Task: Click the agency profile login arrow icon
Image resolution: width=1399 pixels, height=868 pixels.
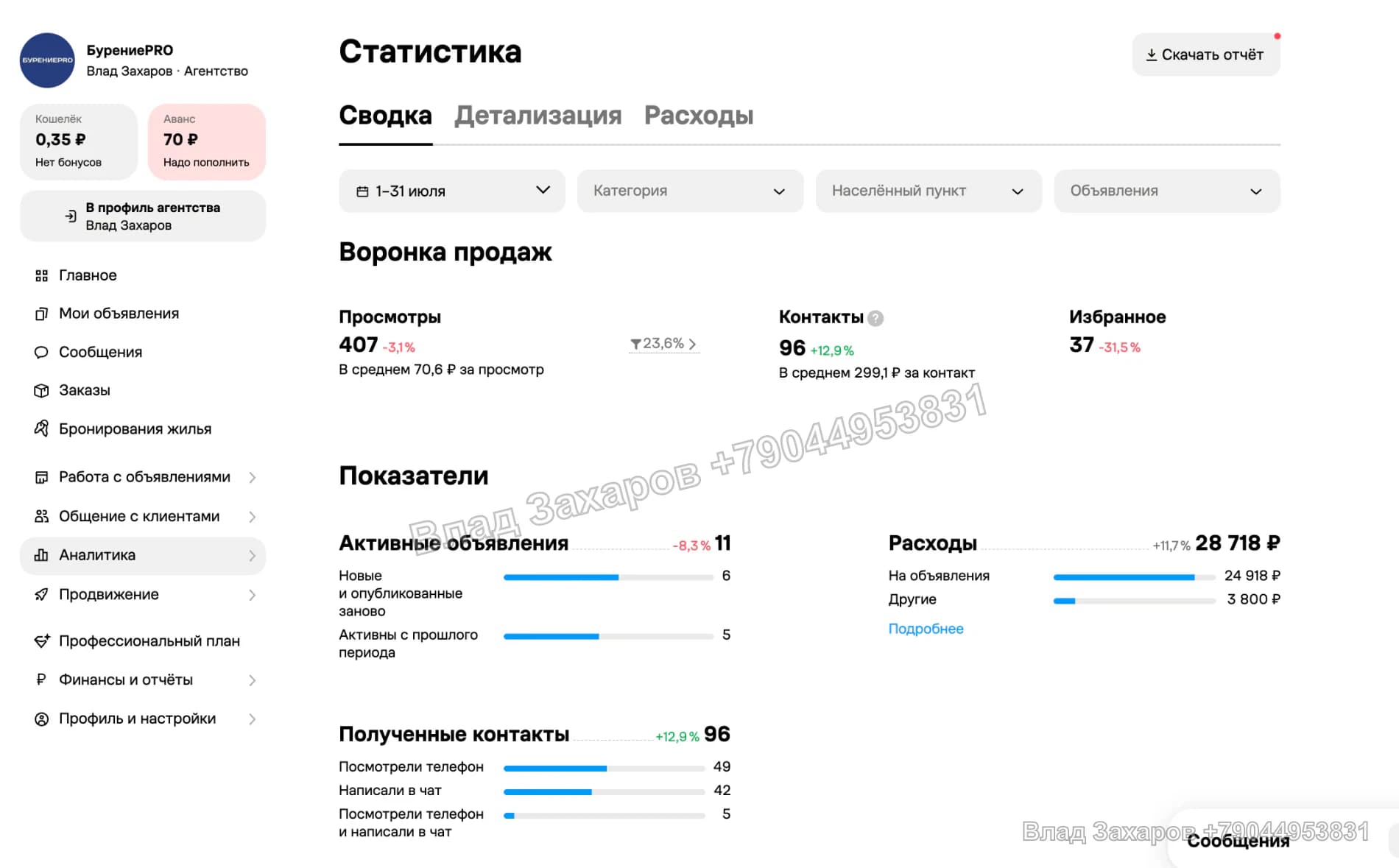Action: click(70, 216)
